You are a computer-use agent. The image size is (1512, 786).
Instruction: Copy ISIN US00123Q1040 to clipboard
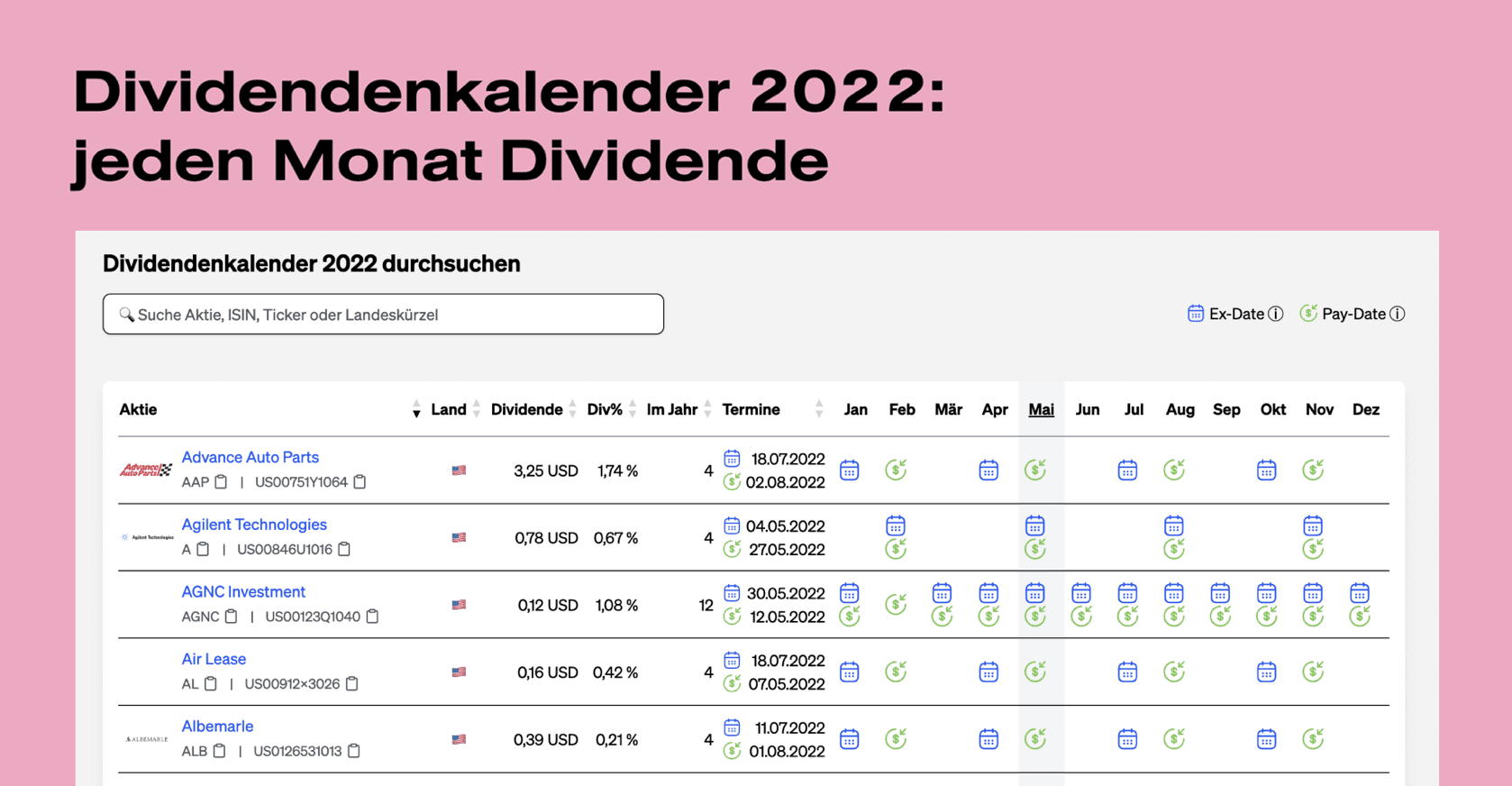click(372, 616)
